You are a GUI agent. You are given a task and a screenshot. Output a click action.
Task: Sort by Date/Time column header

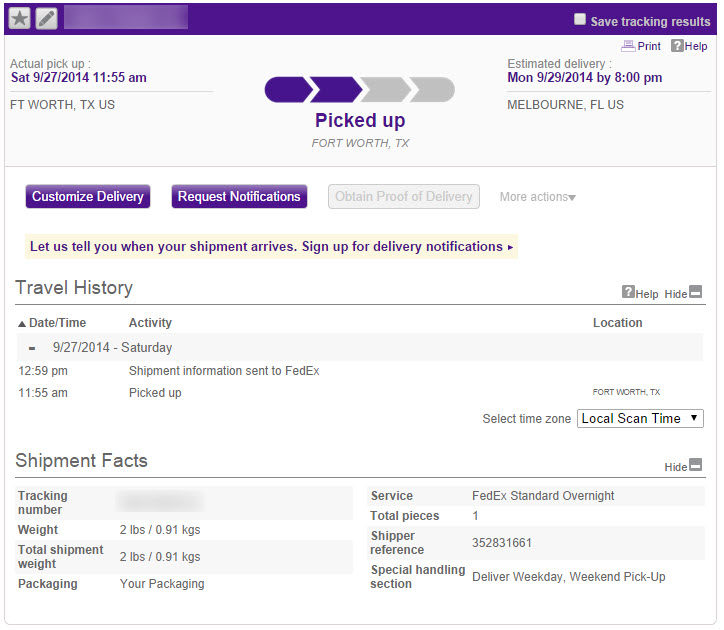[x=52, y=323]
